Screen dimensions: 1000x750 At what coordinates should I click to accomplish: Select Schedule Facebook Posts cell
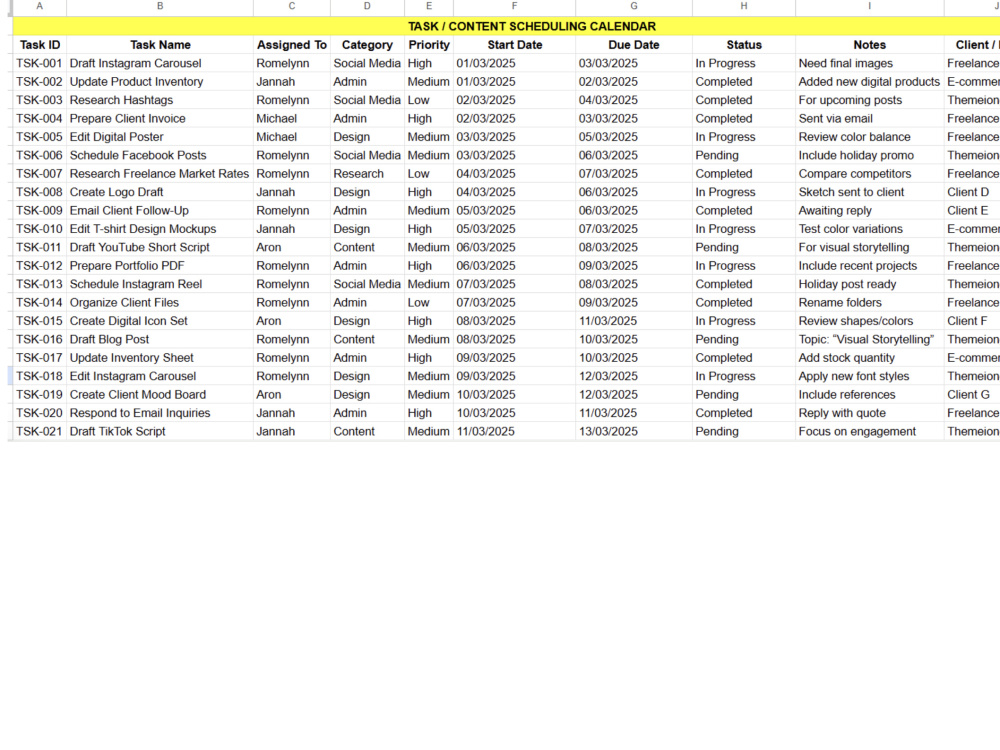pos(159,155)
